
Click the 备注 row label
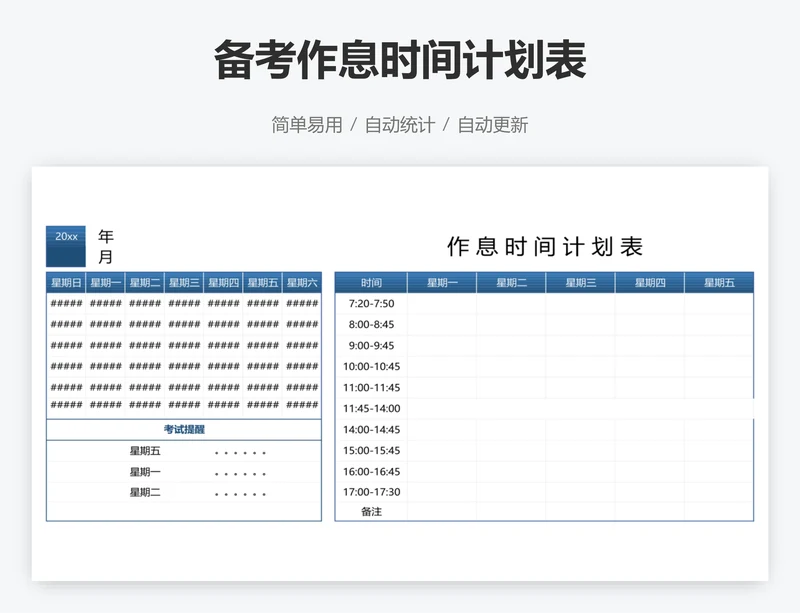click(x=371, y=512)
